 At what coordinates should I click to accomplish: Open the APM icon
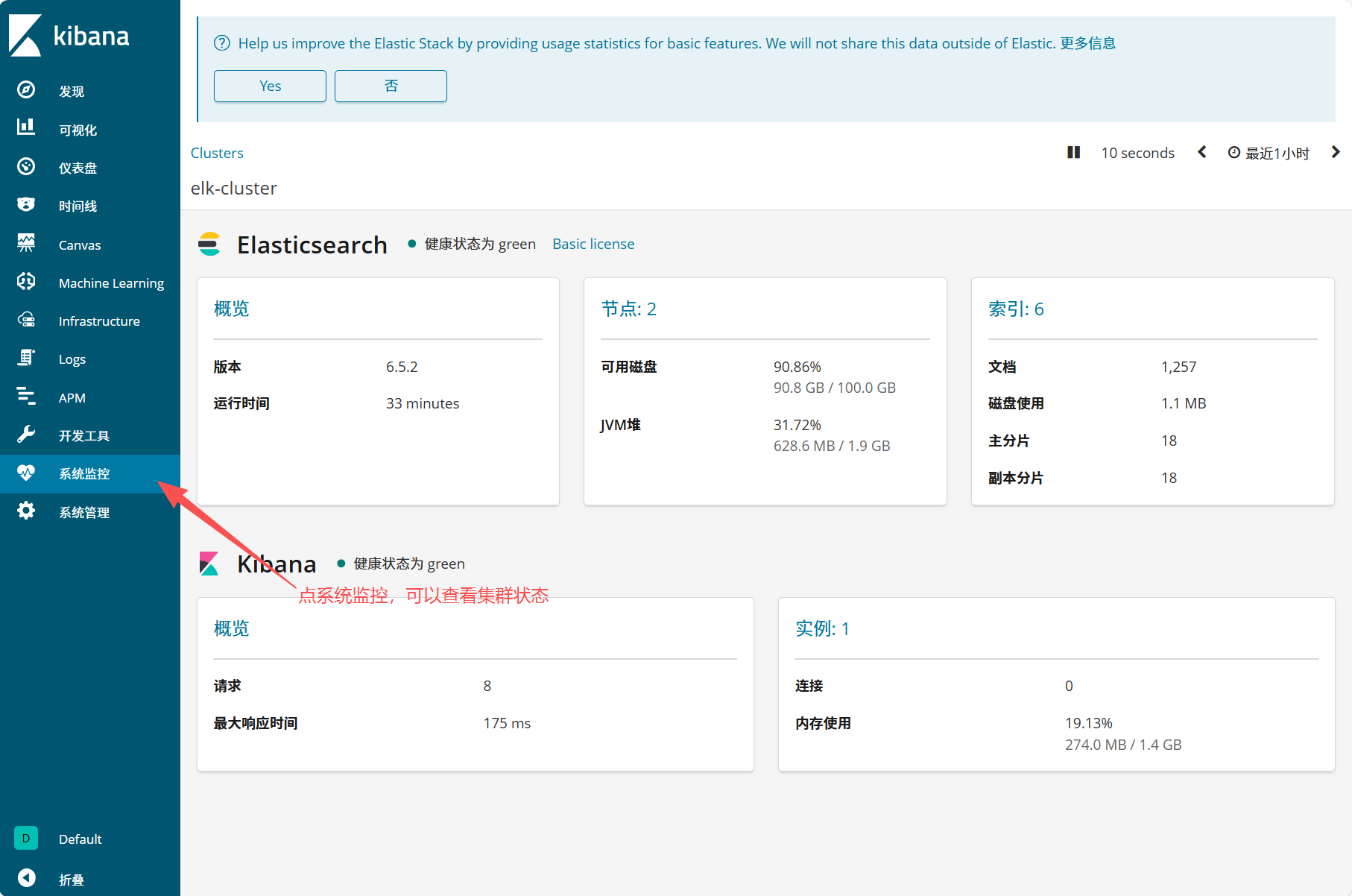point(26,396)
